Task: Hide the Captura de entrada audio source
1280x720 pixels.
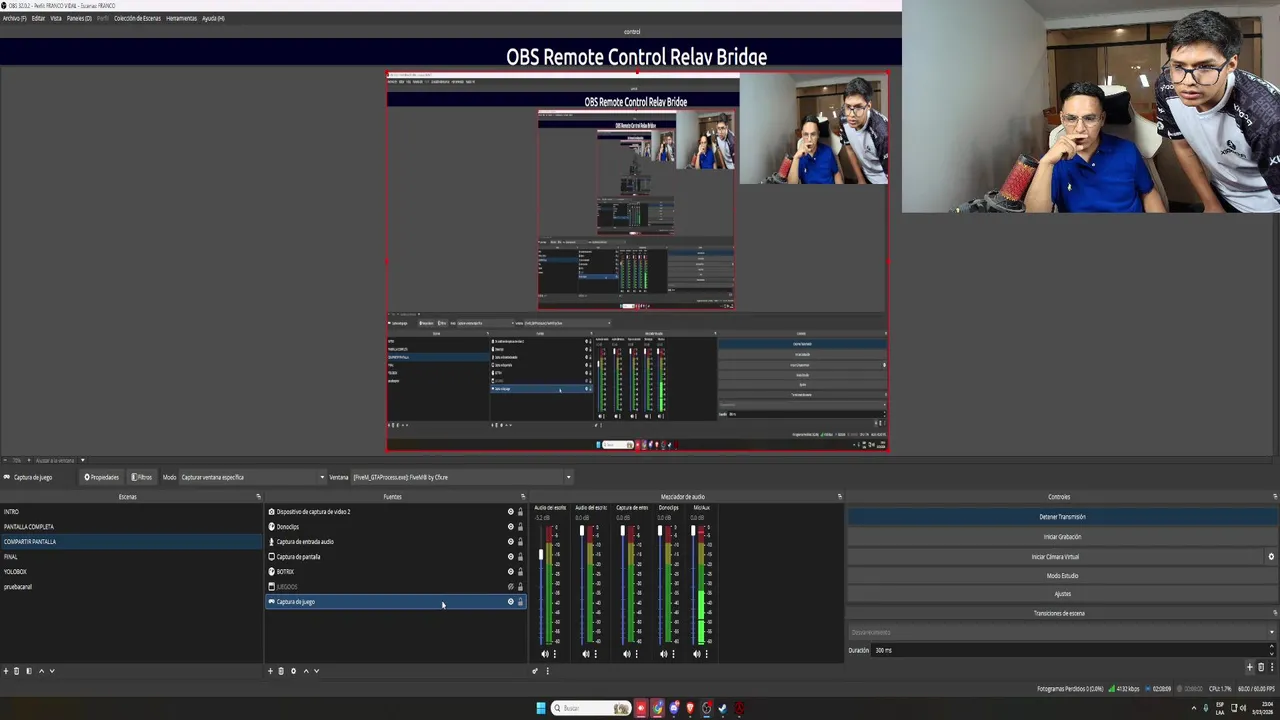Action: point(510,542)
